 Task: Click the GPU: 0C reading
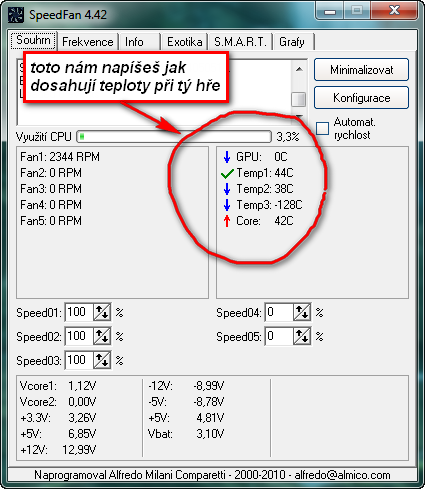click(x=262, y=157)
